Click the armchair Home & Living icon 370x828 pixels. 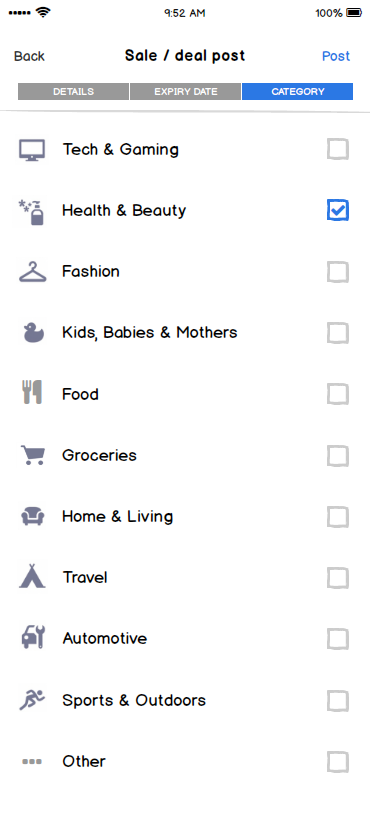[33, 516]
